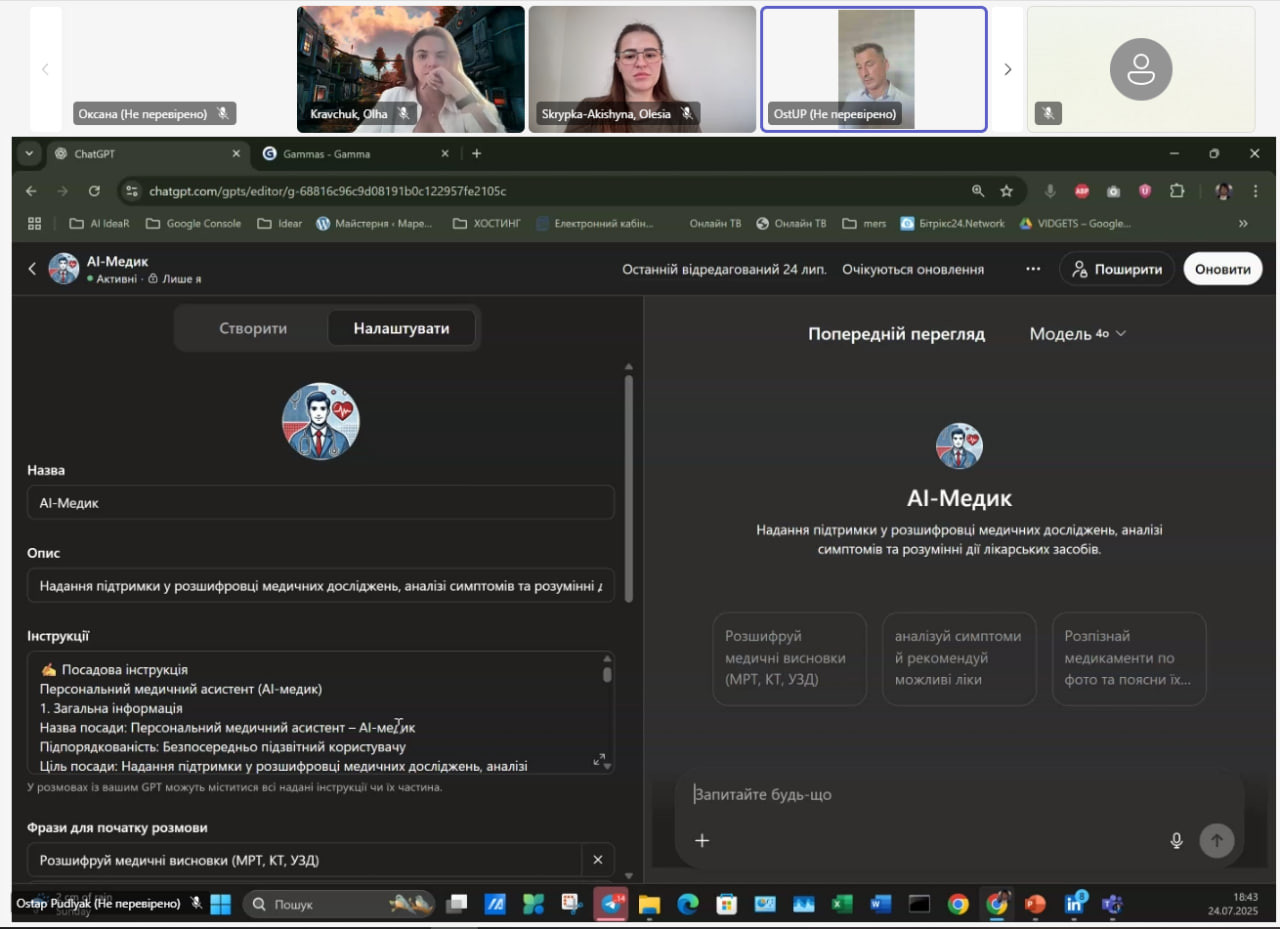Open the Chrome three-dot menu
Screen dimensions: 1280x929
1255,191
